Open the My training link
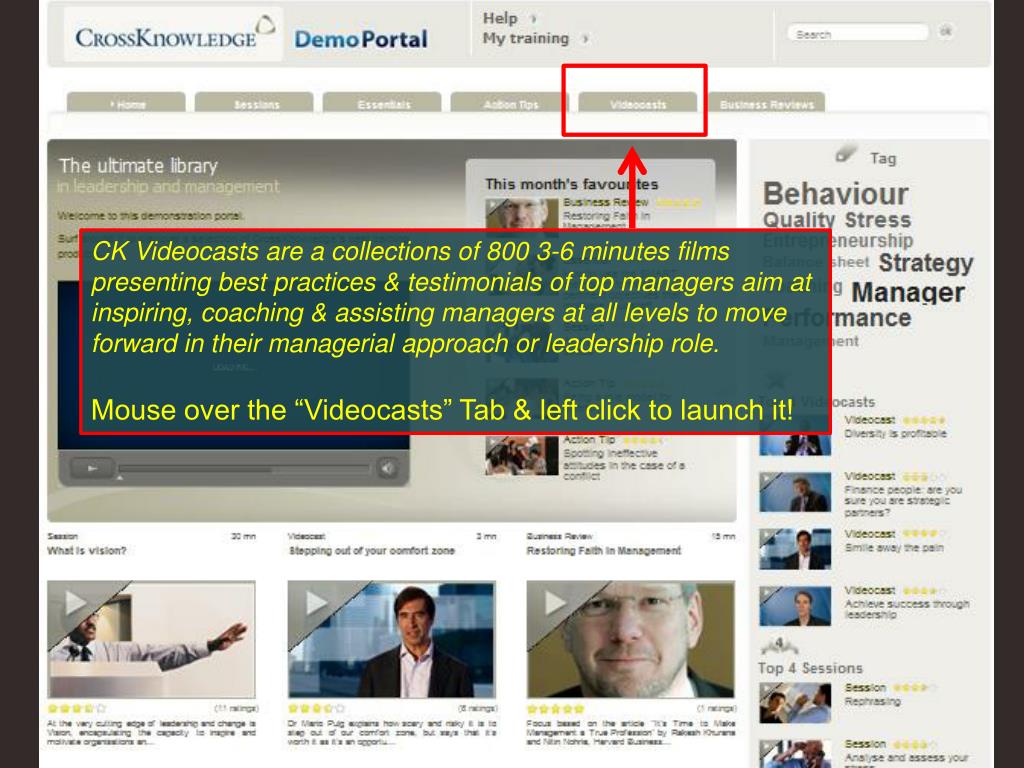This screenshot has height=768, width=1024. pyautogui.click(x=526, y=39)
